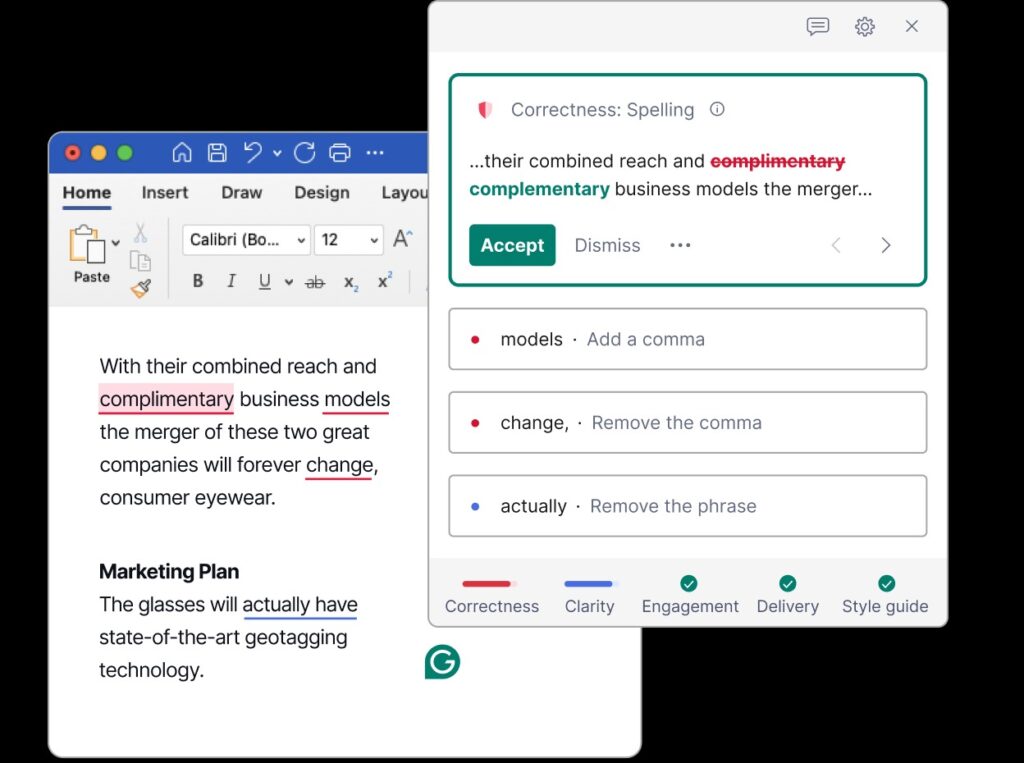The height and width of the screenshot is (763, 1024).
Task: Switch to the Insert ribbon tab
Action: coord(165,193)
